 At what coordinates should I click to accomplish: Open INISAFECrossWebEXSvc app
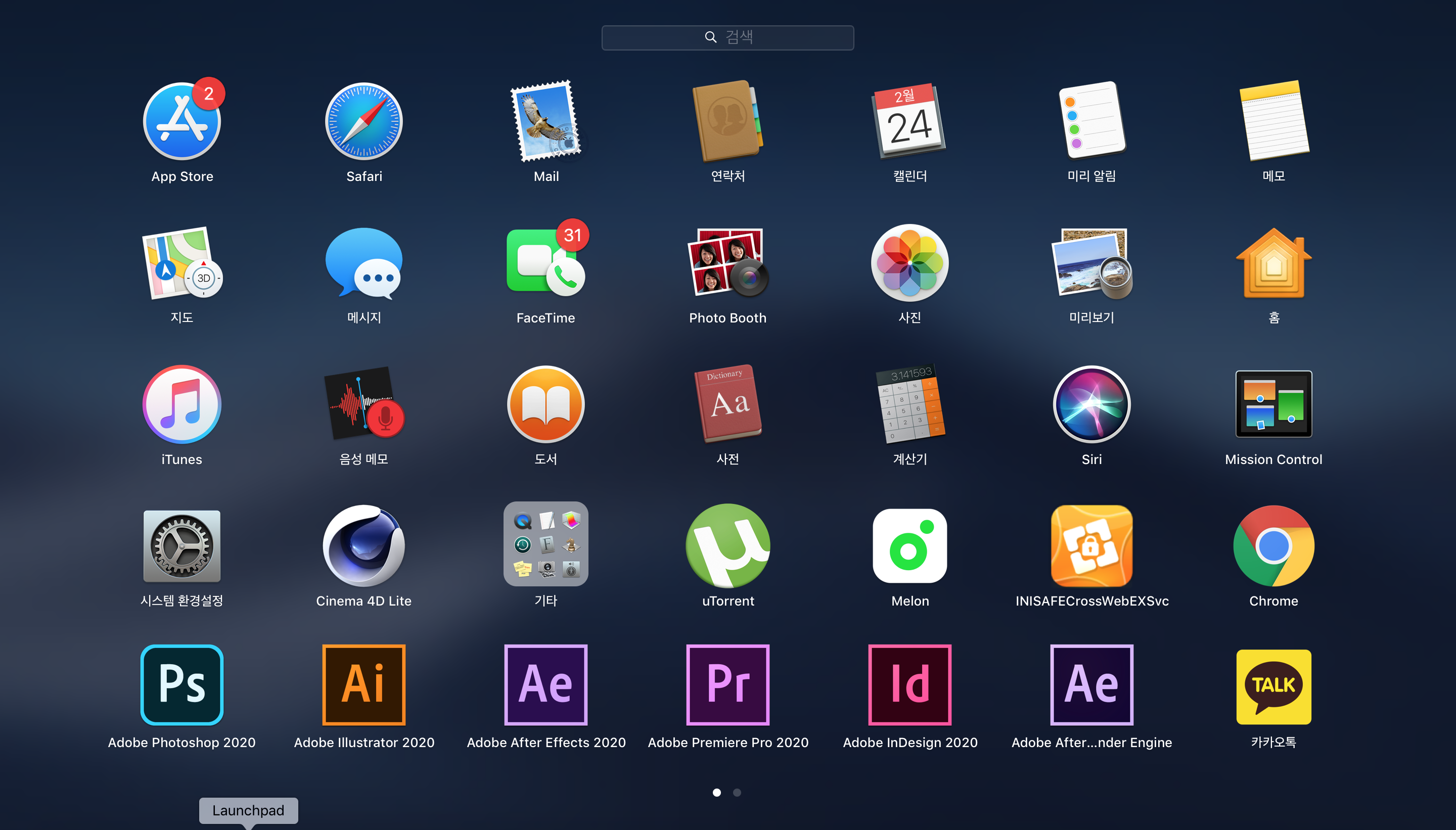tap(1091, 546)
